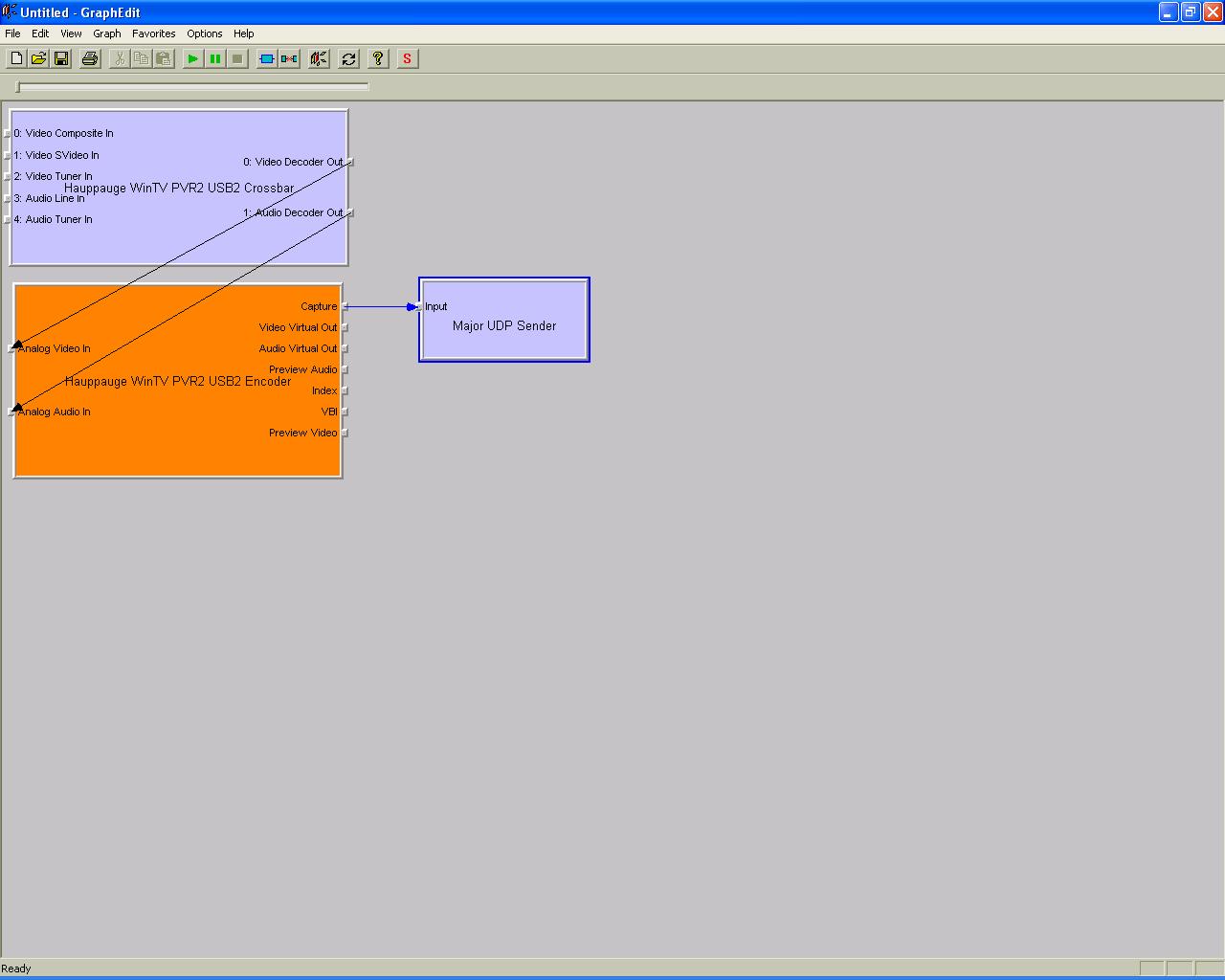Pause graph playback
The width and height of the screenshot is (1225, 980).
pos(214,58)
